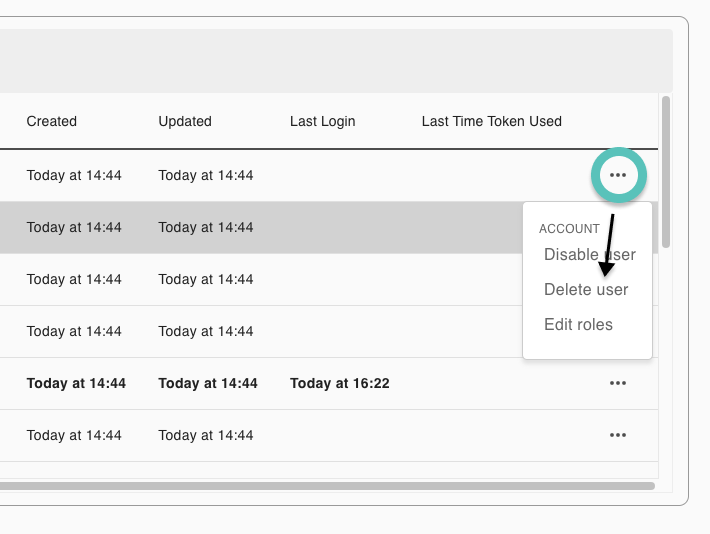Choose Delete user in the dropdown menu
710x534 pixels.
pyautogui.click(x=586, y=289)
